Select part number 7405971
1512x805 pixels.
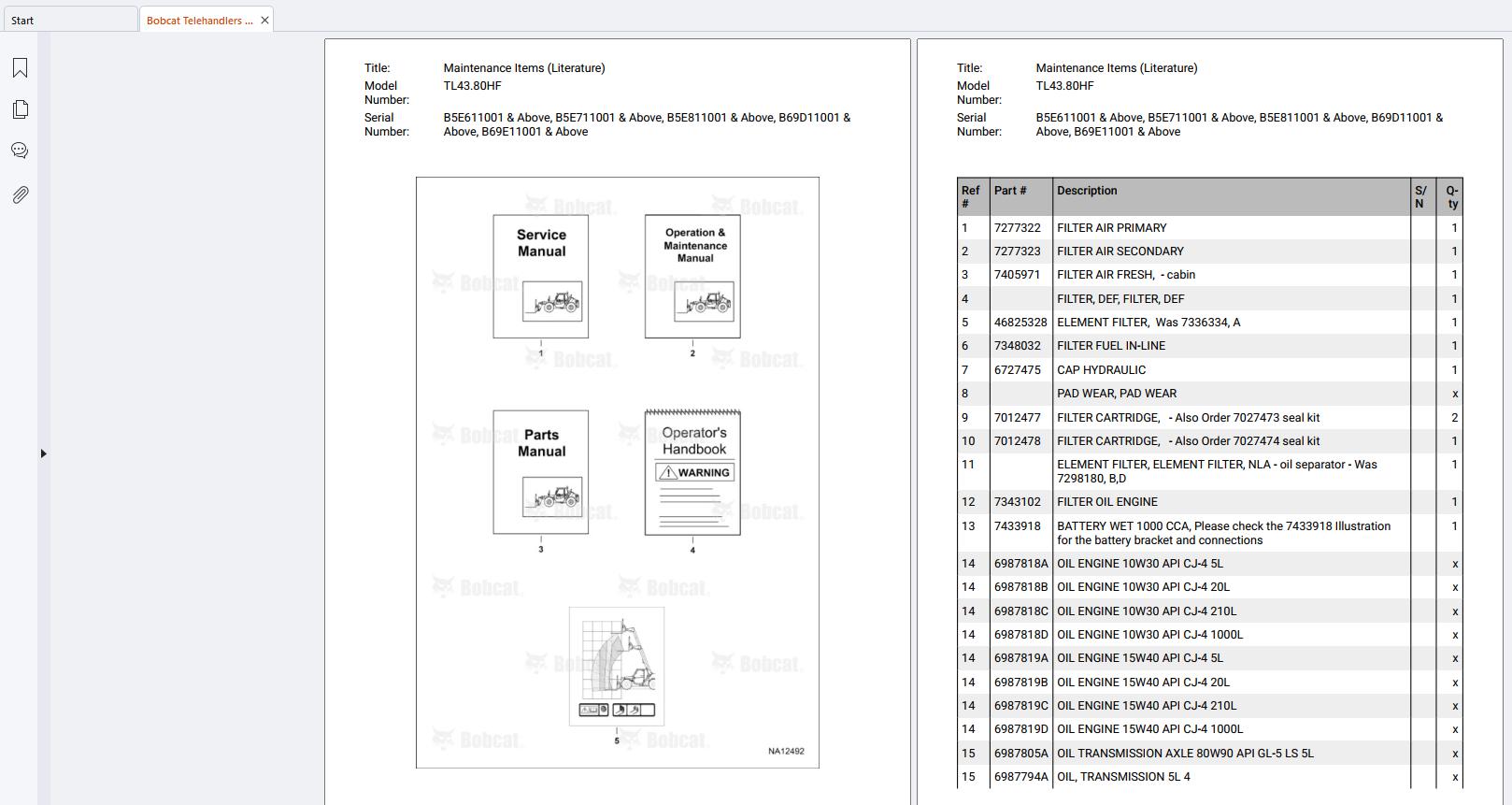point(1018,275)
